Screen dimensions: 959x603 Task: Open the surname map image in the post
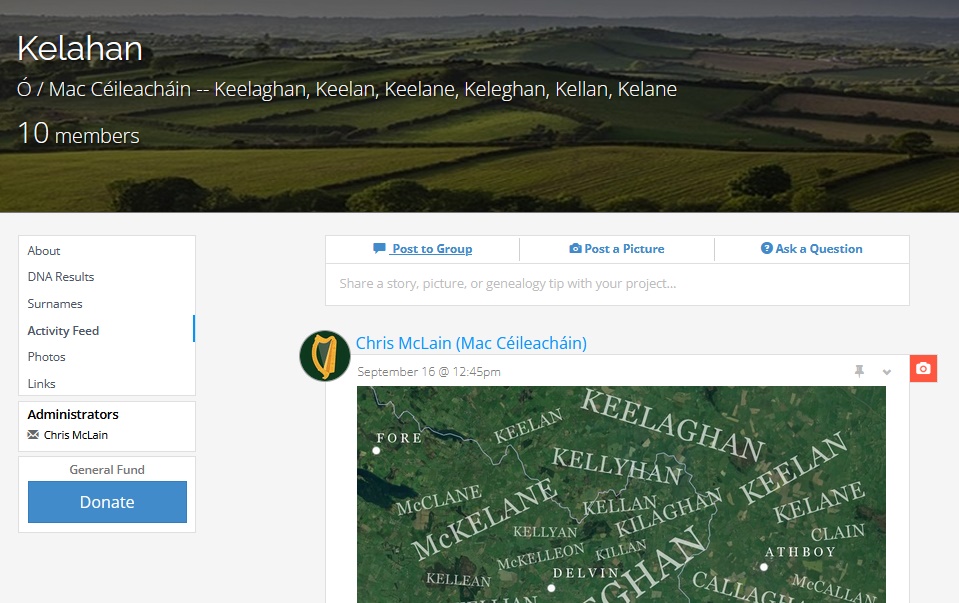[621, 494]
